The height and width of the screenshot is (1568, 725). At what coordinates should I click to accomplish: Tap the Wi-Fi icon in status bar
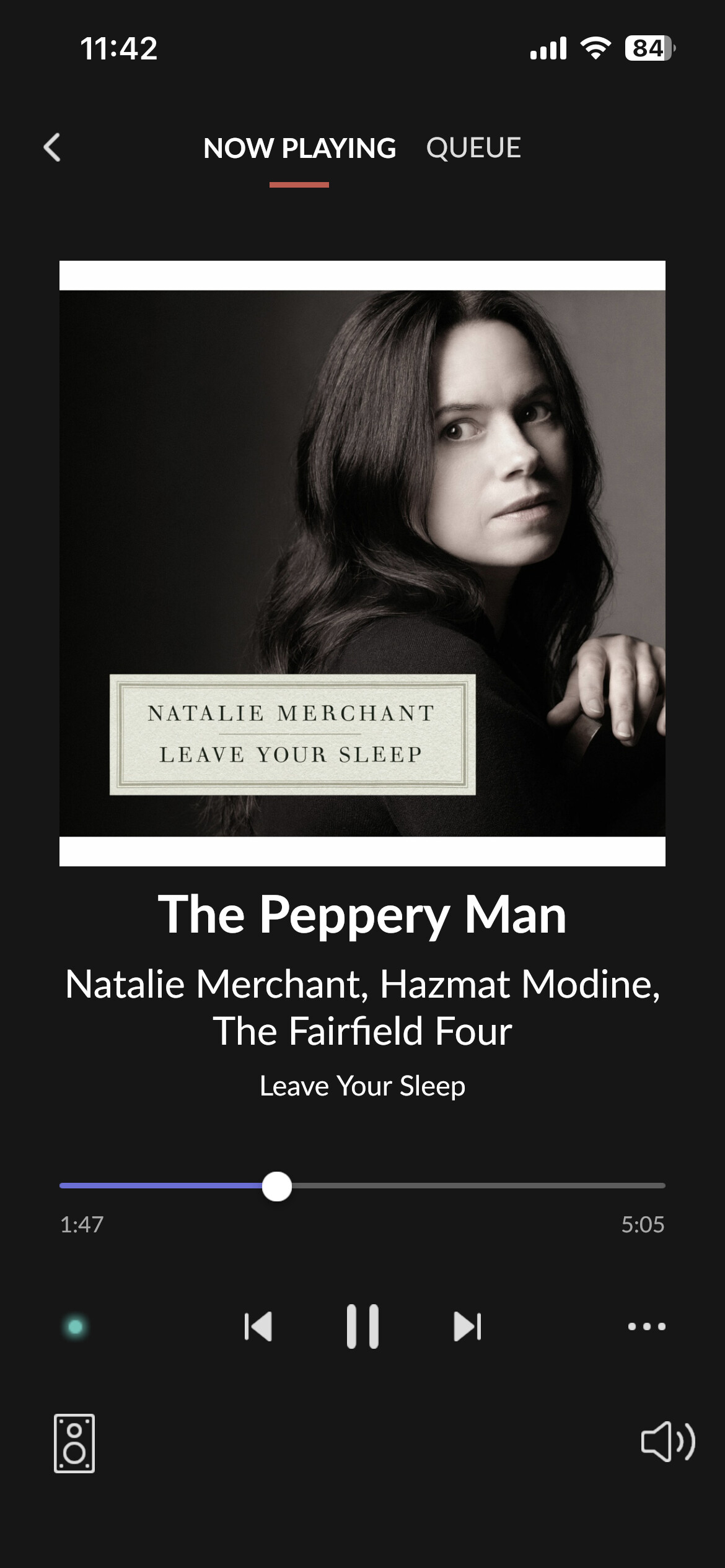click(x=595, y=48)
